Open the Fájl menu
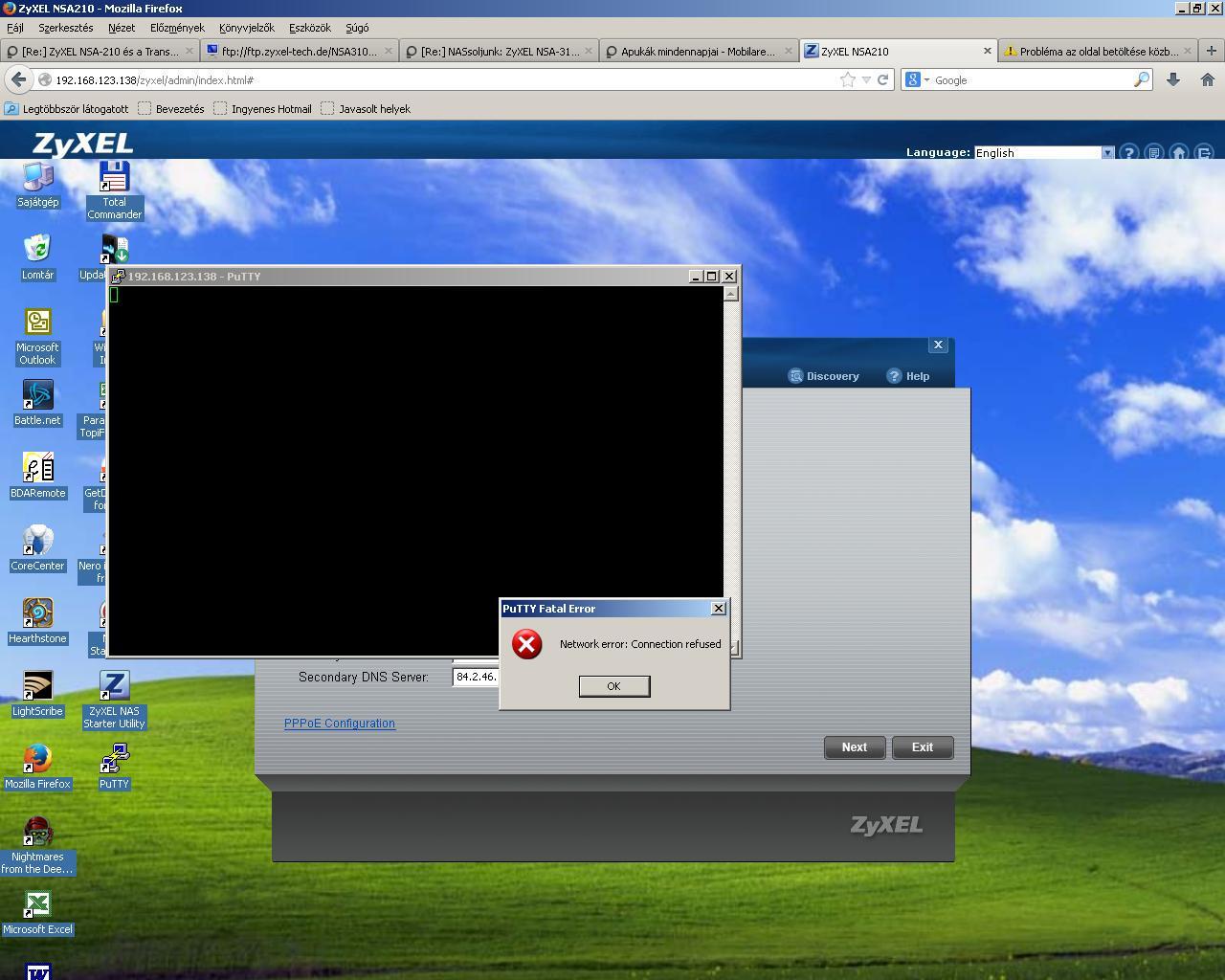 click(x=15, y=28)
